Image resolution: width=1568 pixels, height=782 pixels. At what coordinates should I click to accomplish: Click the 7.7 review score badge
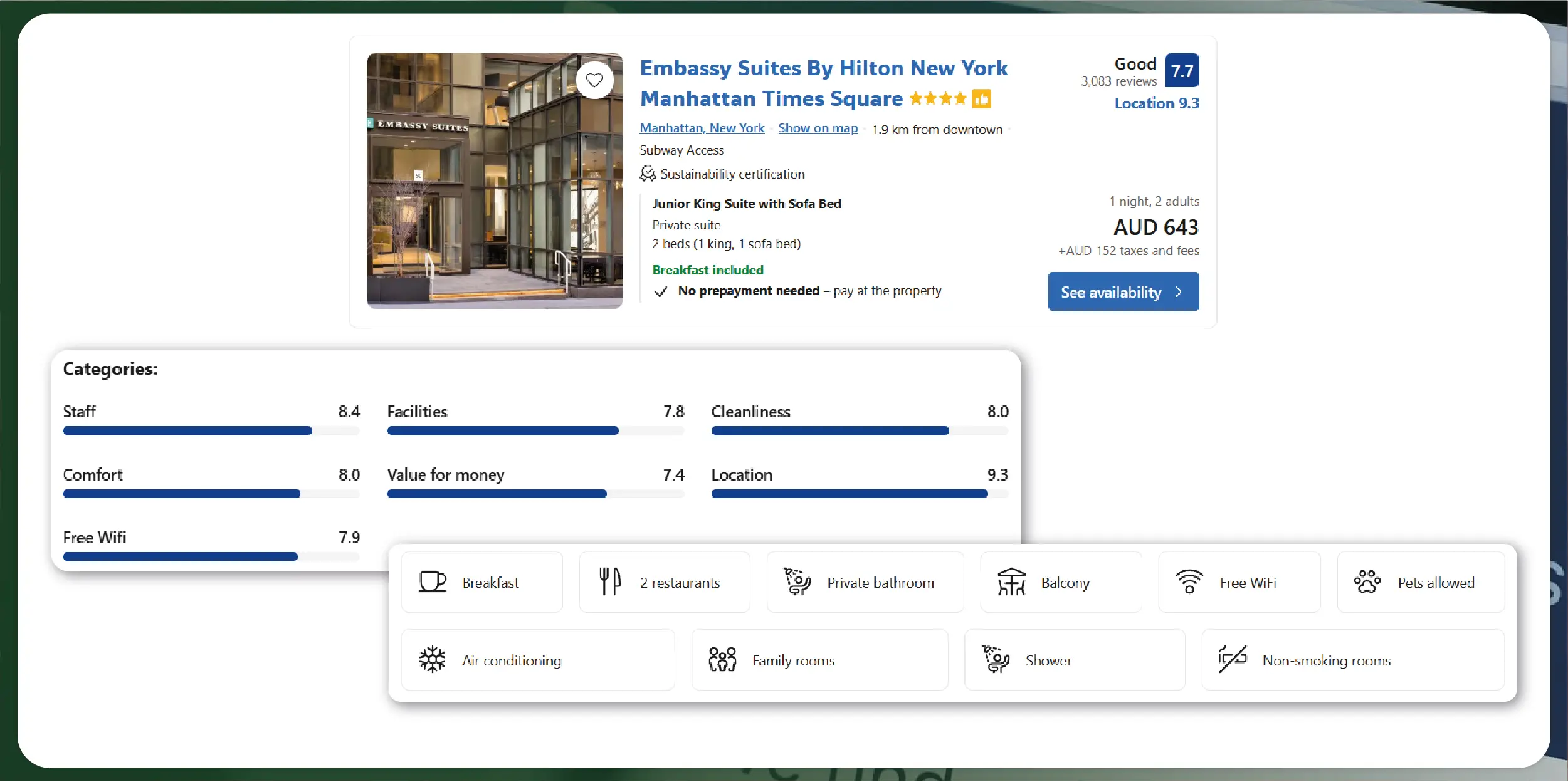[1182, 71]
